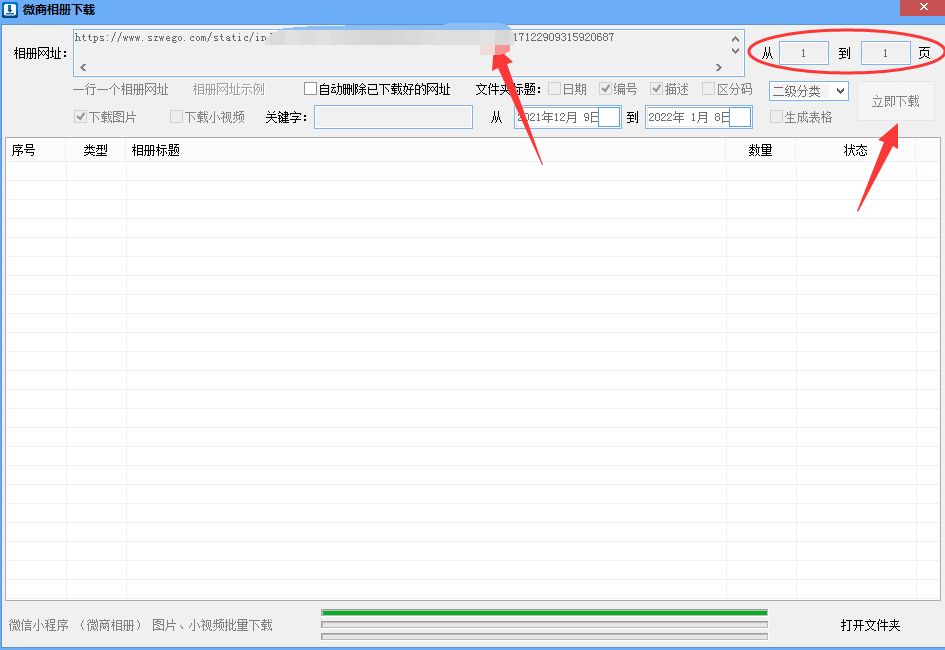Open the end date picker 2022年1月8日
Viewport: 945px width, 650px height.
point(699,117)
